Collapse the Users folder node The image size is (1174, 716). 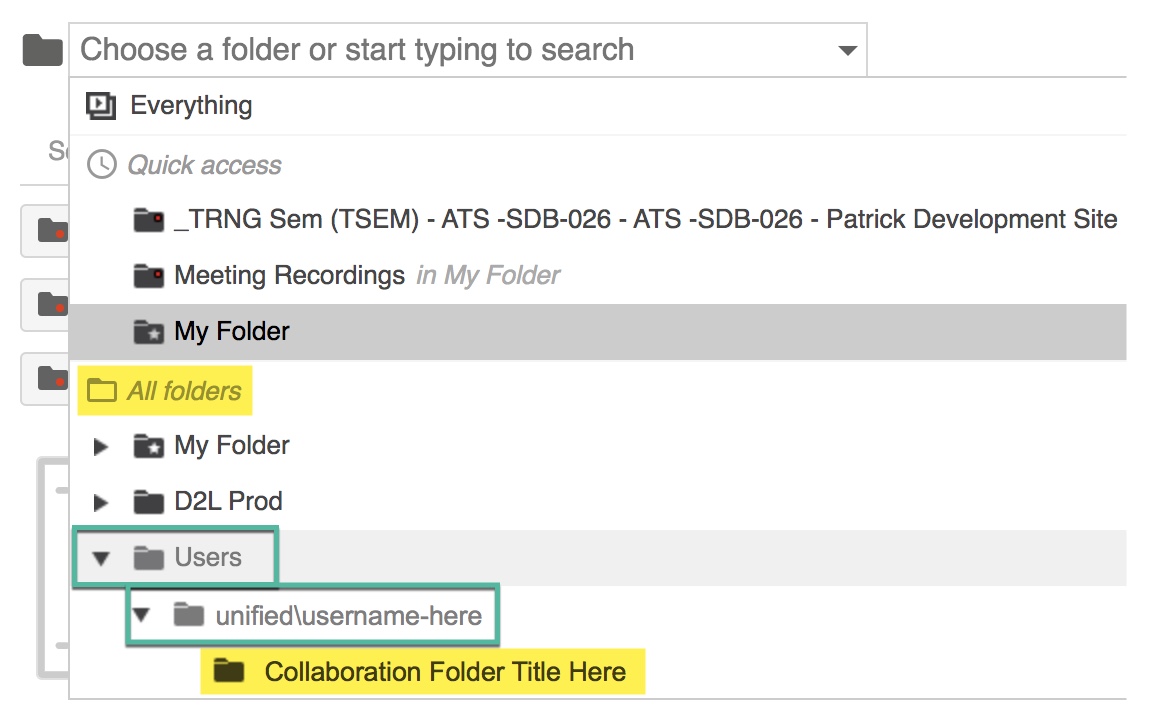[x=100, y=558]
